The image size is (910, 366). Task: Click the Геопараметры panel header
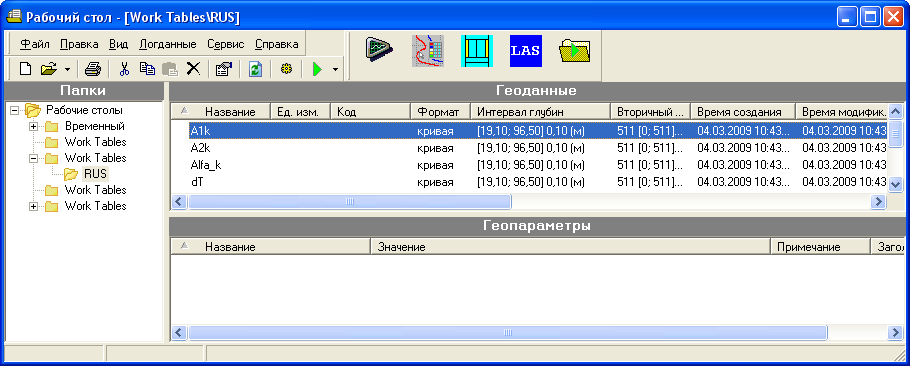tap(536, 225)
